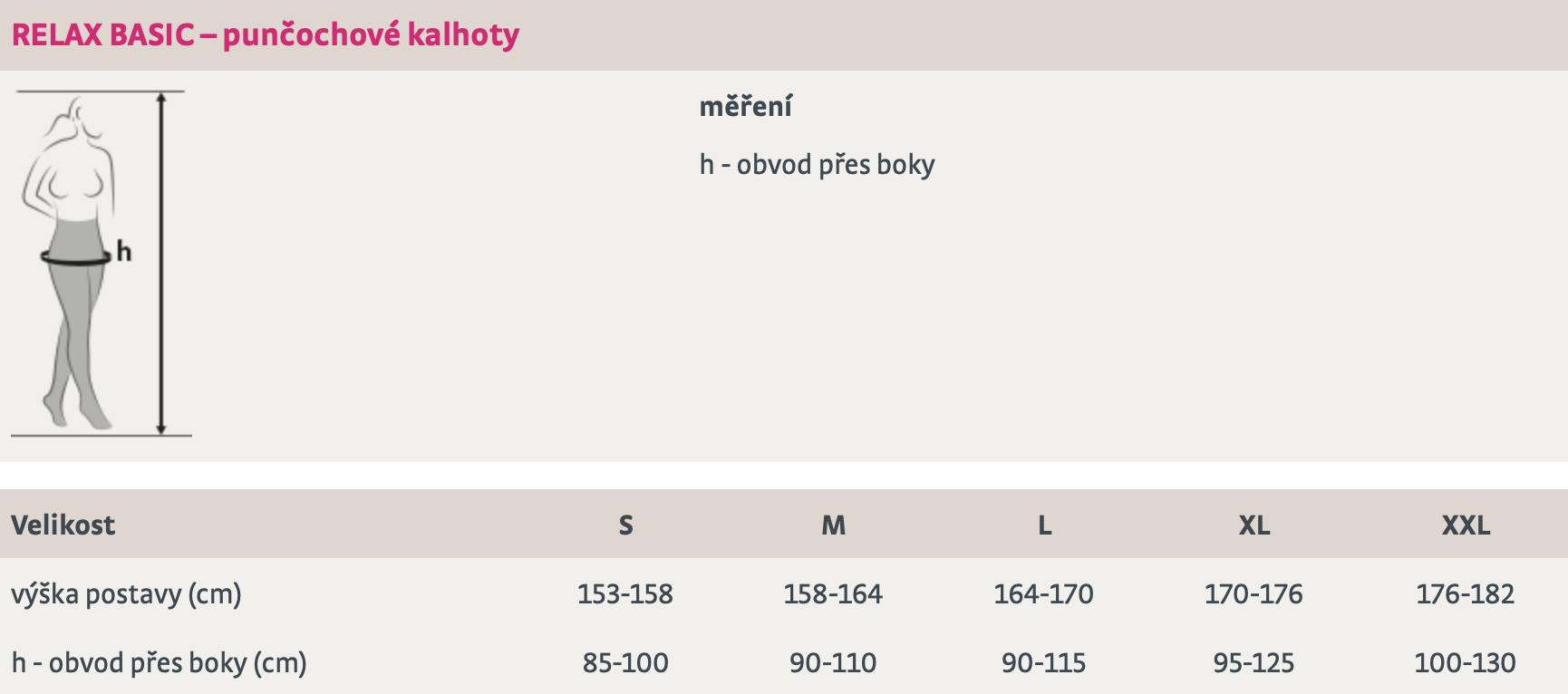Select the XL size column header
Screen dimensions: 1568x694
1254,525
